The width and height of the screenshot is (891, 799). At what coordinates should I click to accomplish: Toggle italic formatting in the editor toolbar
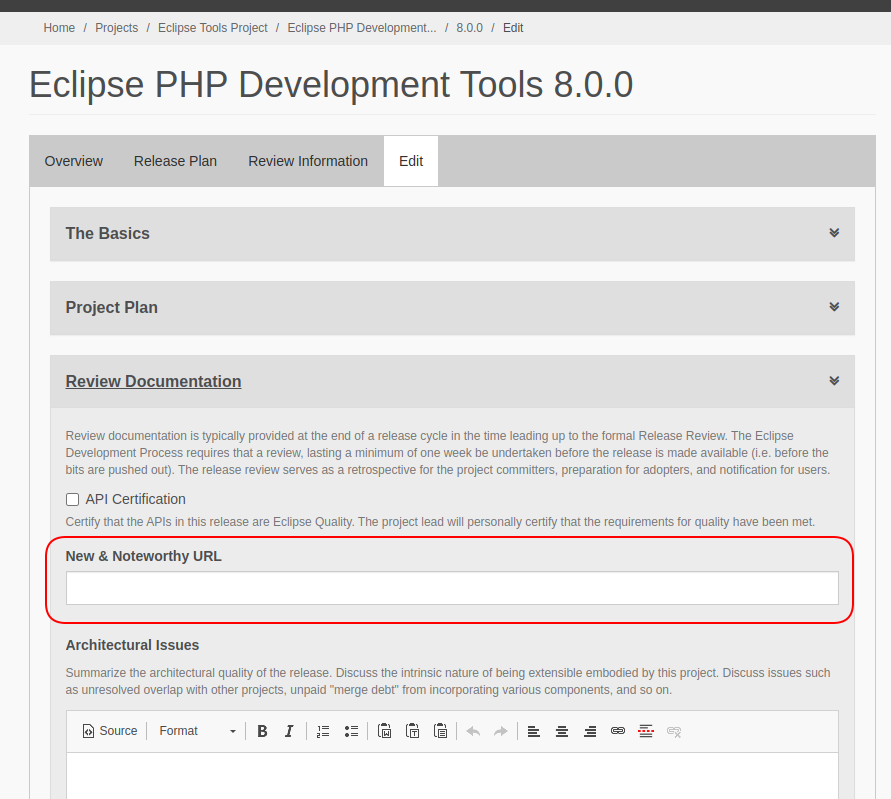[x=289, y=731]
